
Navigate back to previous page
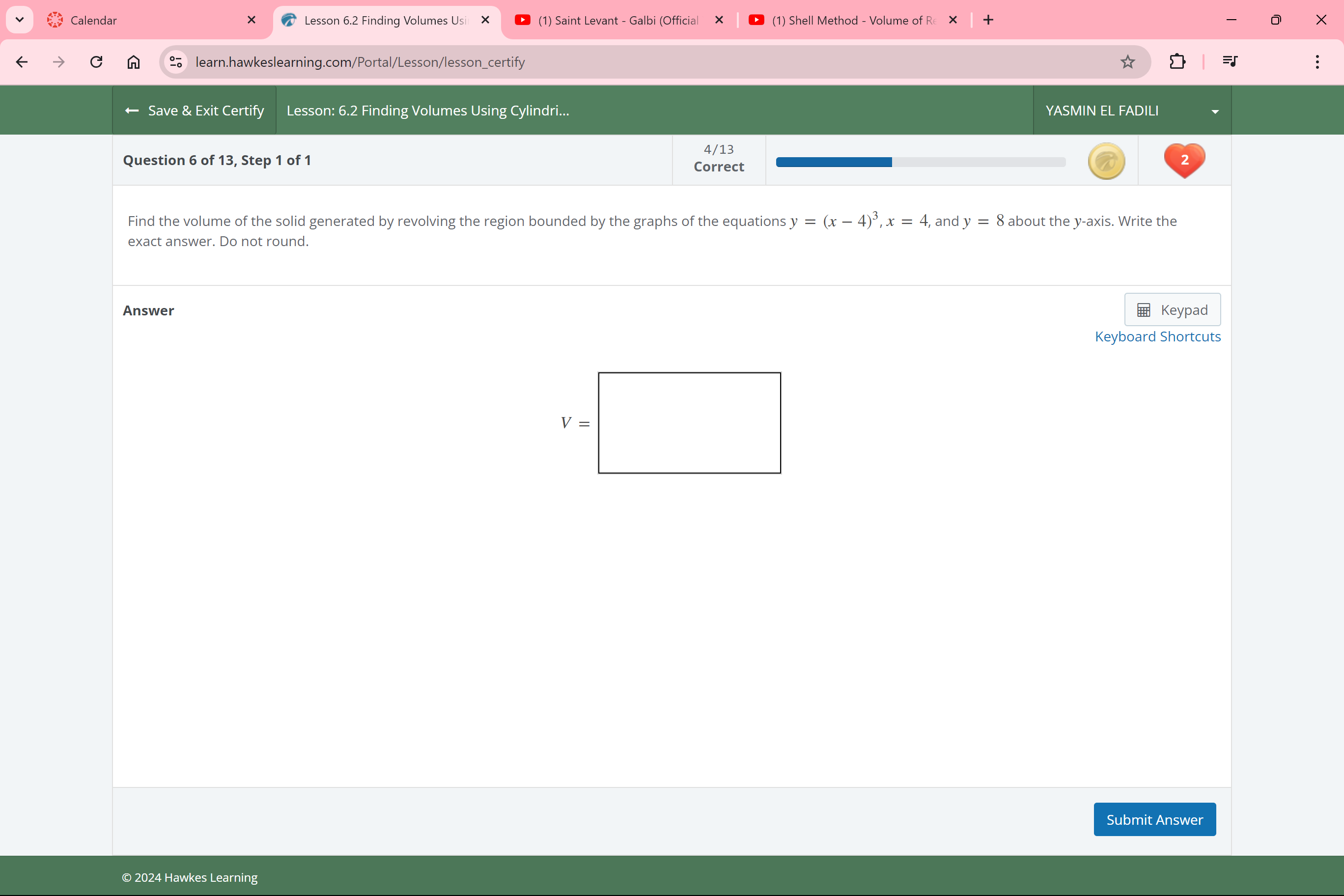pyautogui.click(x=22, y=62)
